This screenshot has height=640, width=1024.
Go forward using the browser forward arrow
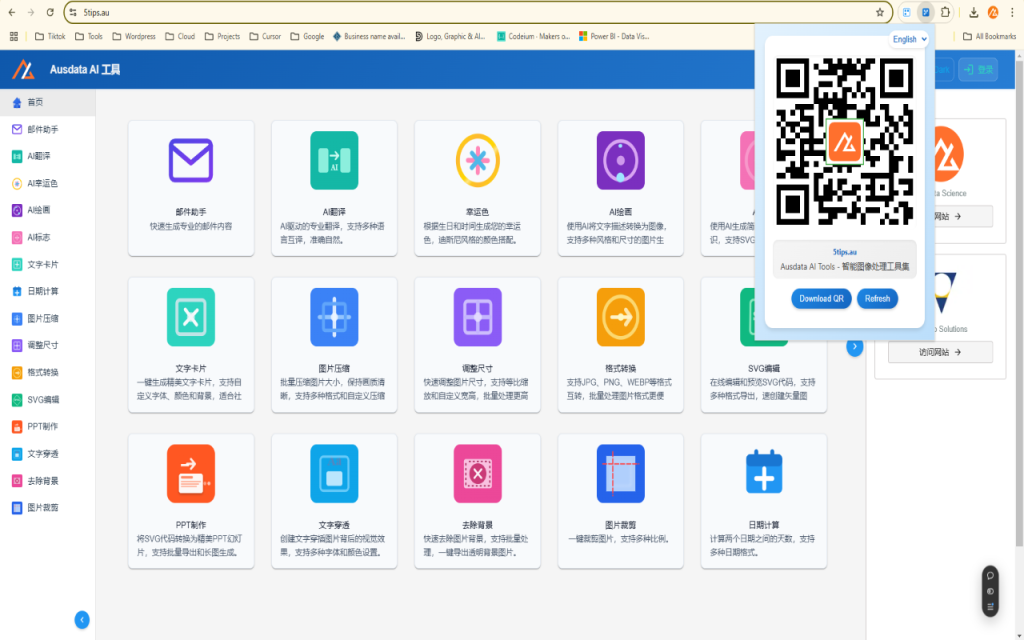(x=31, y=12)
